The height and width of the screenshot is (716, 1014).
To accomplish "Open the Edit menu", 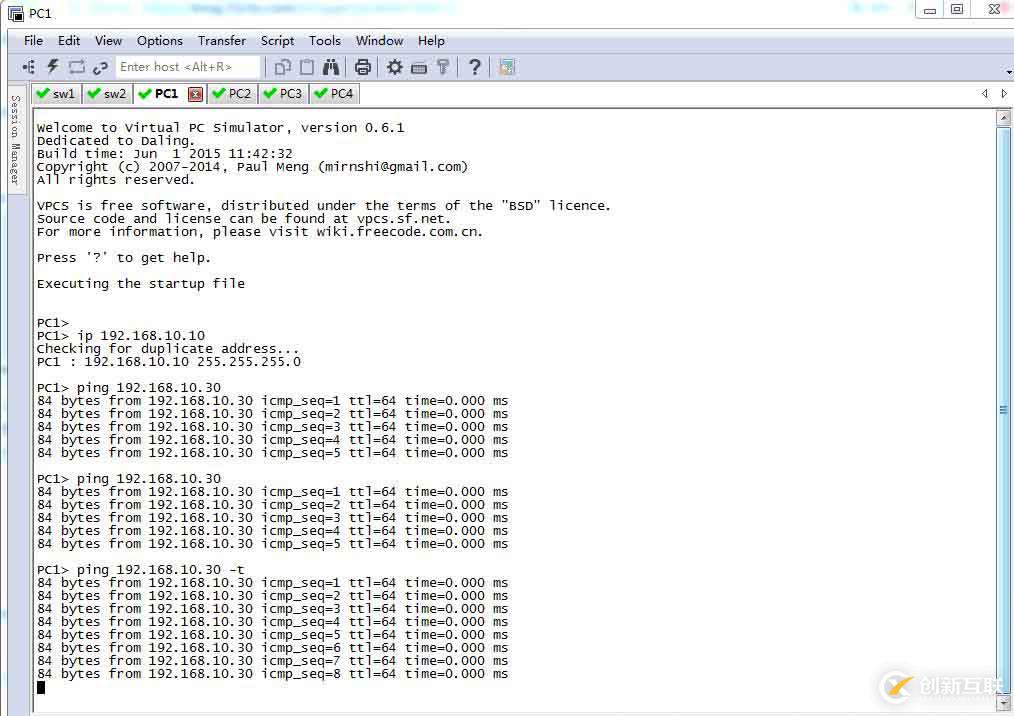I will pos(69,41).
